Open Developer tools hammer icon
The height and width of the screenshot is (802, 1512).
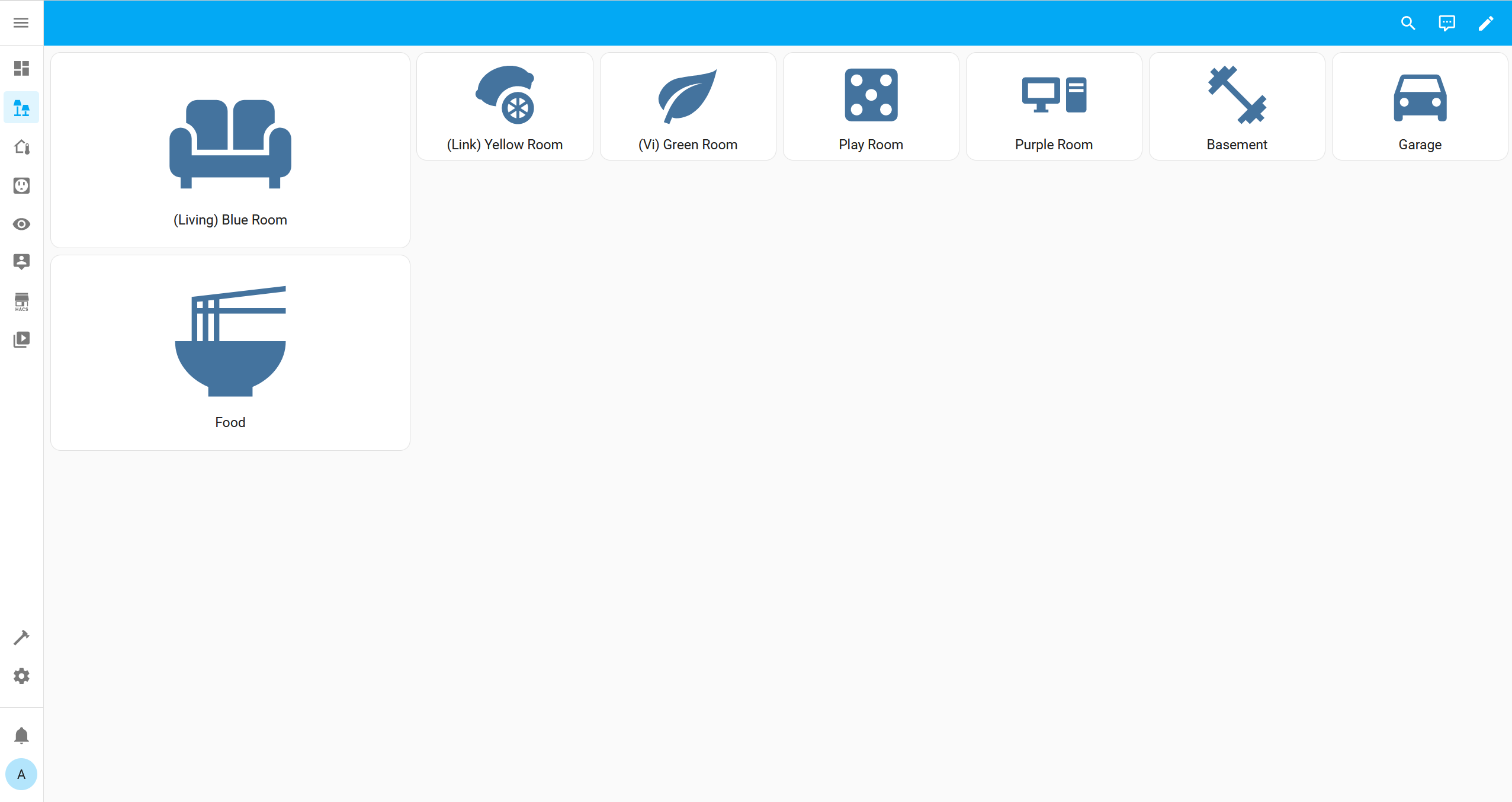tap(21, 637)
